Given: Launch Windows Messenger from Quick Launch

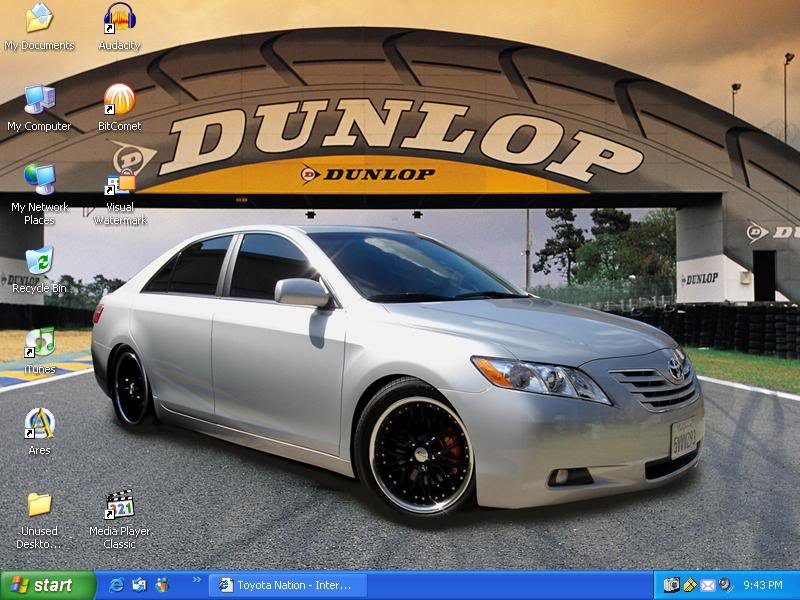Looking at the screenshot, I should 162,585.
